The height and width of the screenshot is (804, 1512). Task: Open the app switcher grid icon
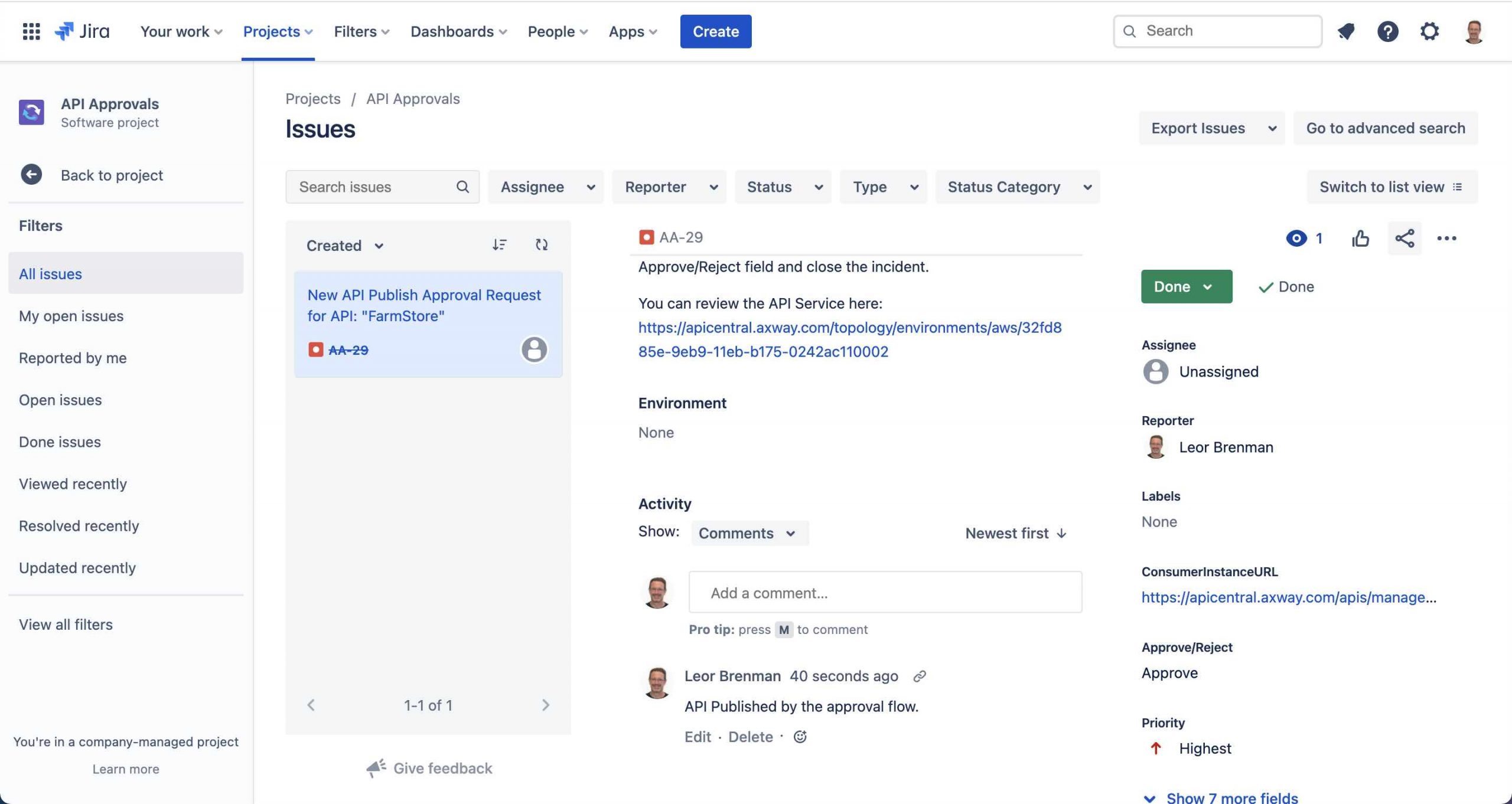click(x=31, y=31)
